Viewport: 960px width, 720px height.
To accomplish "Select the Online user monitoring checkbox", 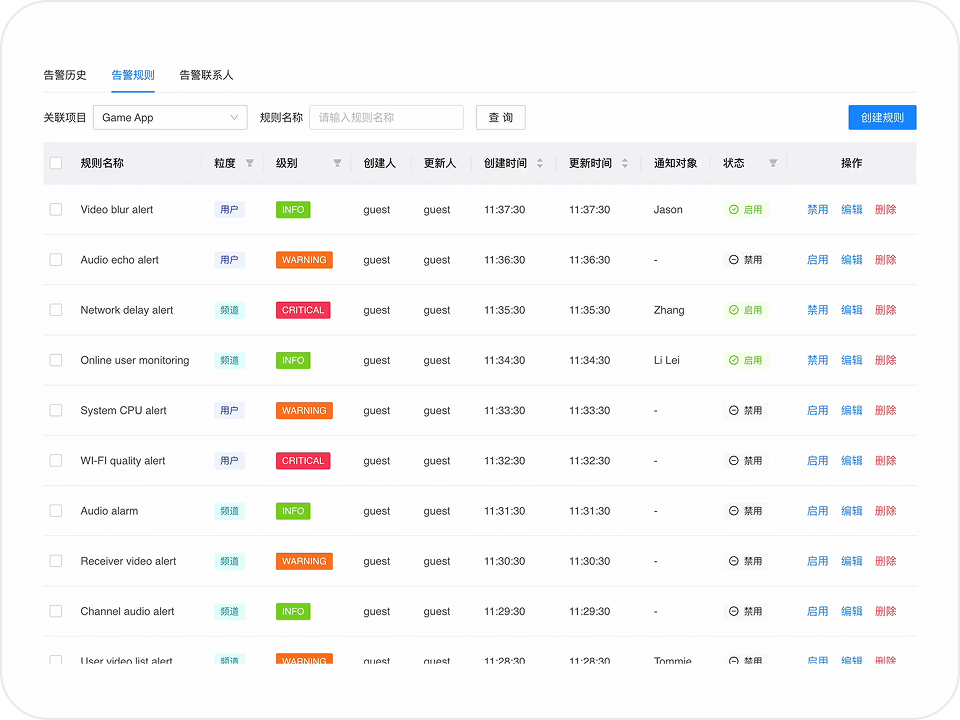I will 56,360.
